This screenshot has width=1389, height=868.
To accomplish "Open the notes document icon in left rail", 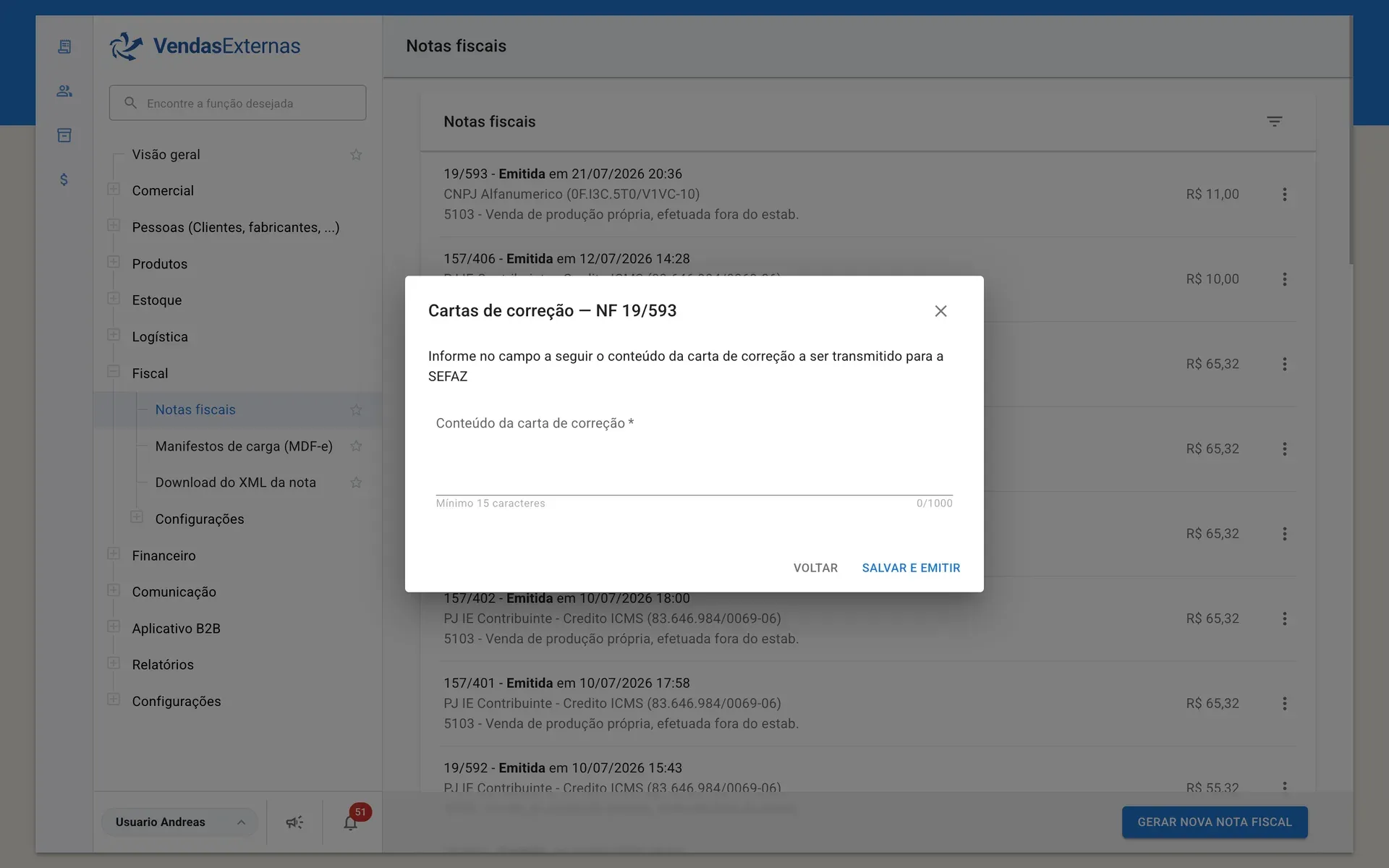I will [x=64, y=47].
